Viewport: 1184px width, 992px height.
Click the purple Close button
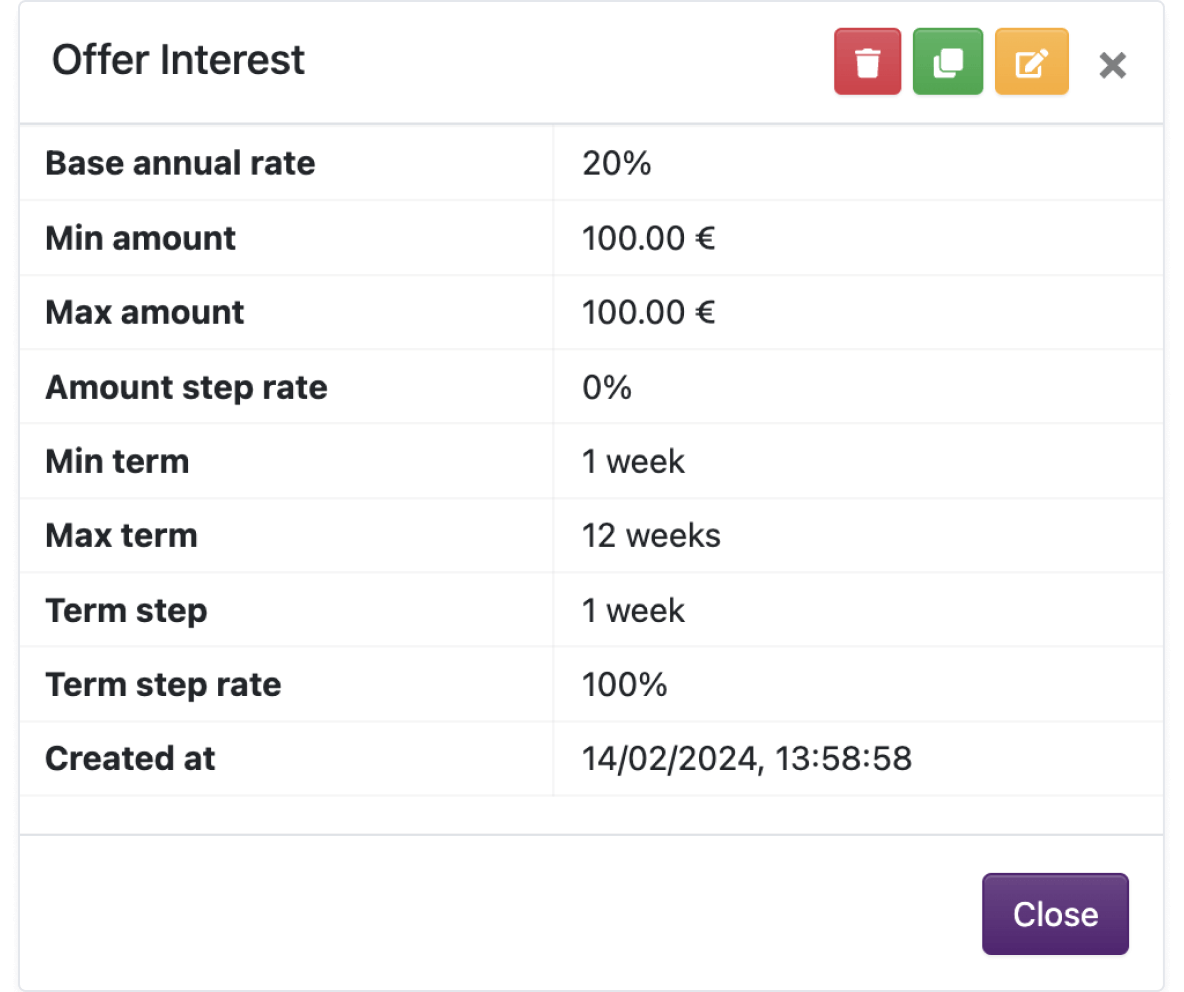pyautogui.click(x=1055, y=913)
